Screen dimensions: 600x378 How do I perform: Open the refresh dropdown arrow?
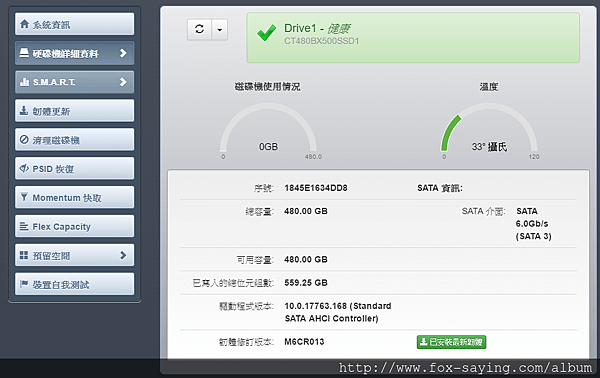click(220, 29)
